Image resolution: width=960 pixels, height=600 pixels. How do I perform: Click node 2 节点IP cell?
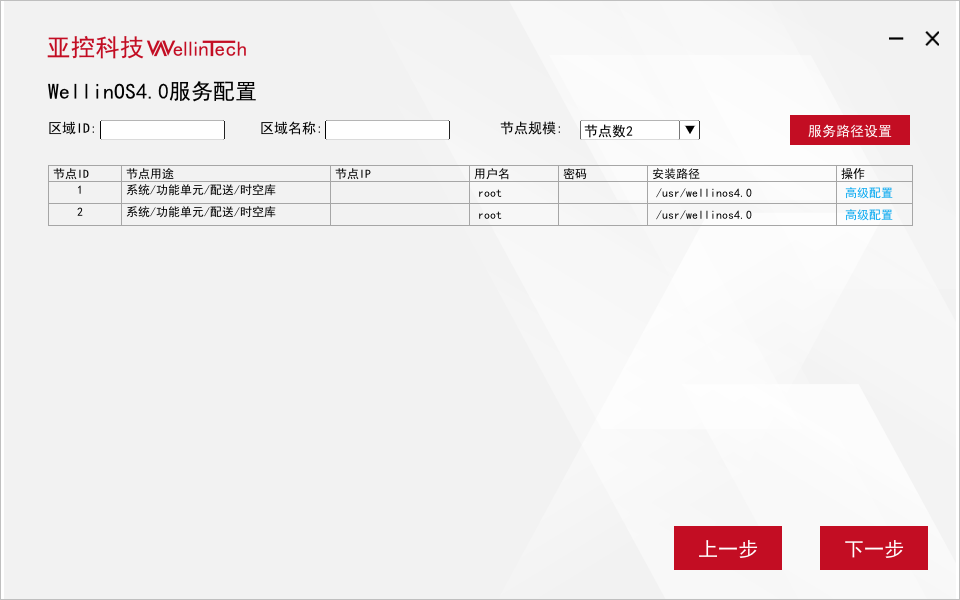click(x=400, y=215)
